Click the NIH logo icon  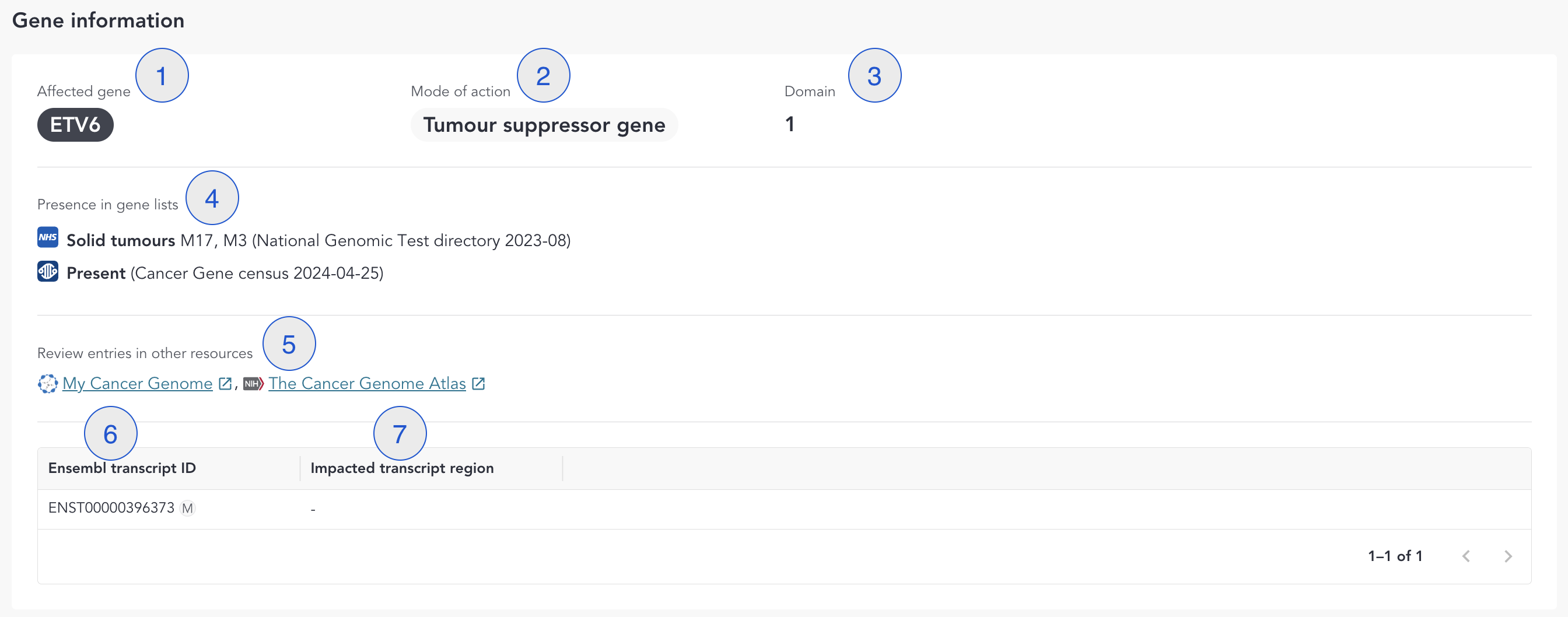(253, 383)
